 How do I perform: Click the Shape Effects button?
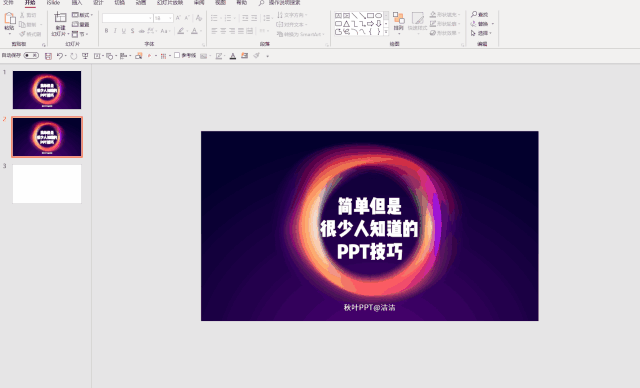445,33
